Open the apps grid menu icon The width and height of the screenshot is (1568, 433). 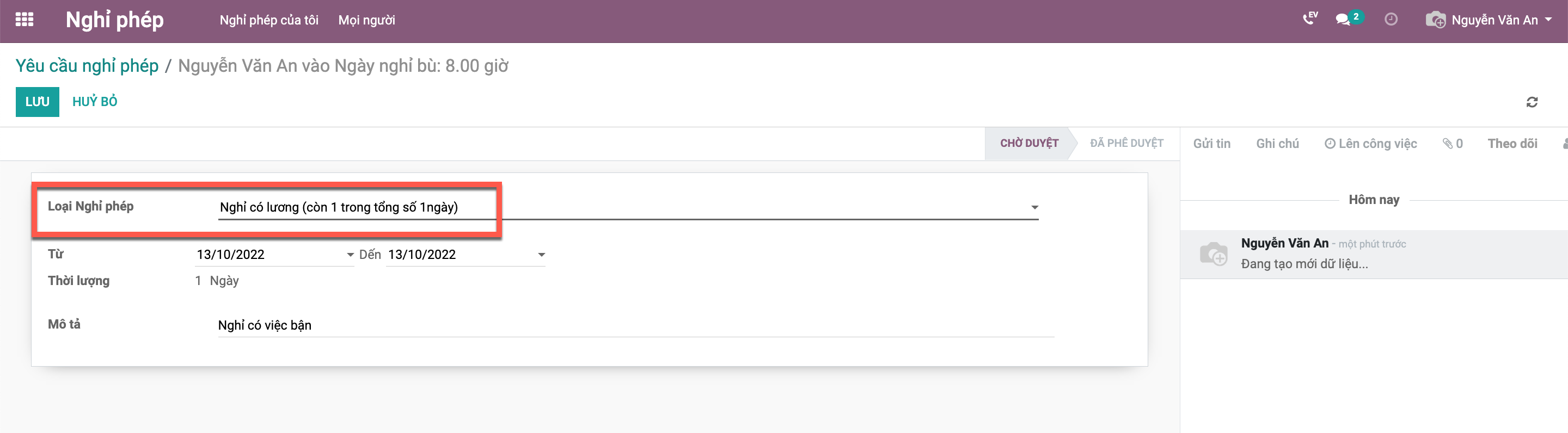point(24,20)
